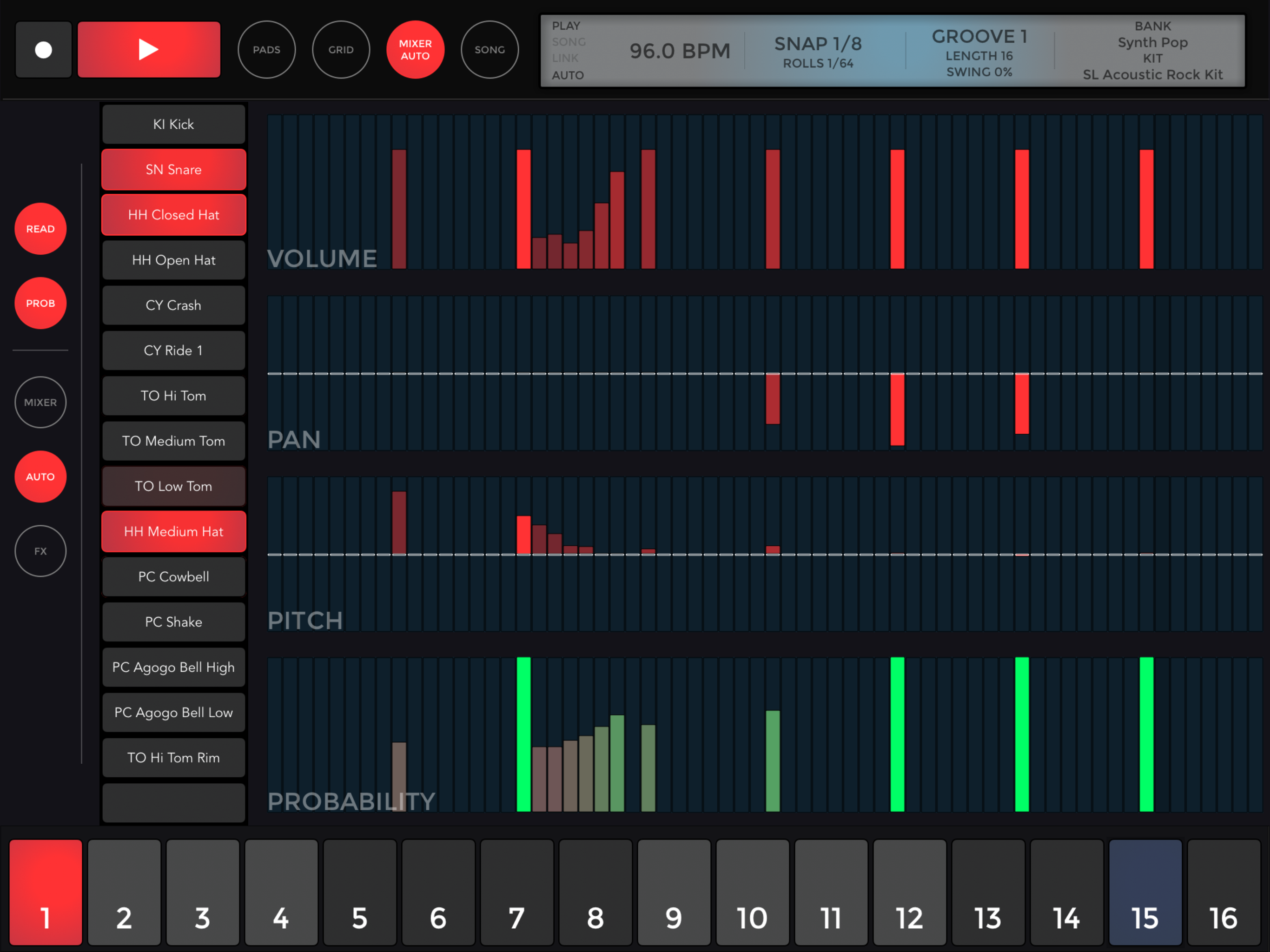Tap pattern pad 15

click(x=1144, y=891)
